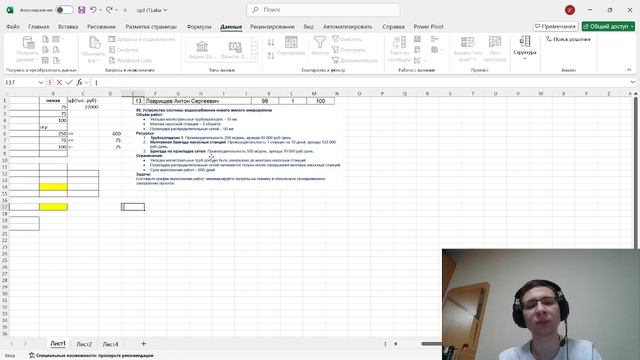The width and height of the screenshot is (640, 360).
Task: Expand the formula bar
Action: pos(632,82)
